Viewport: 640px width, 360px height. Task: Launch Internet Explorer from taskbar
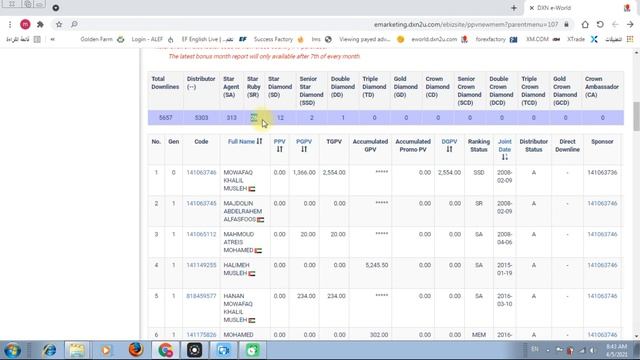(x=49, y=350)
